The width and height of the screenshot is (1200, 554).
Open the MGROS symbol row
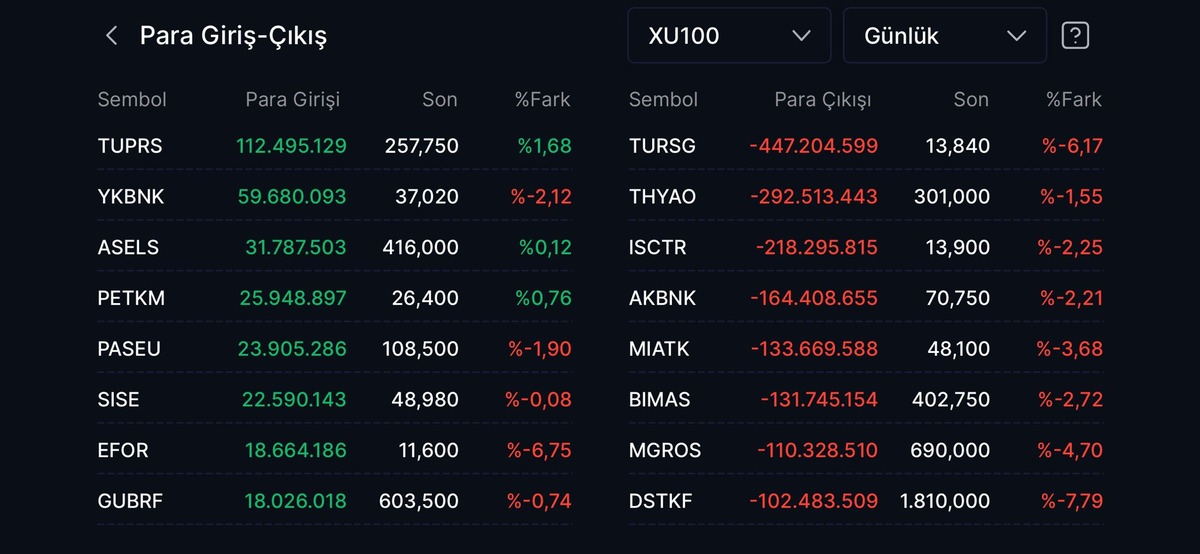[x=866, y=450]
